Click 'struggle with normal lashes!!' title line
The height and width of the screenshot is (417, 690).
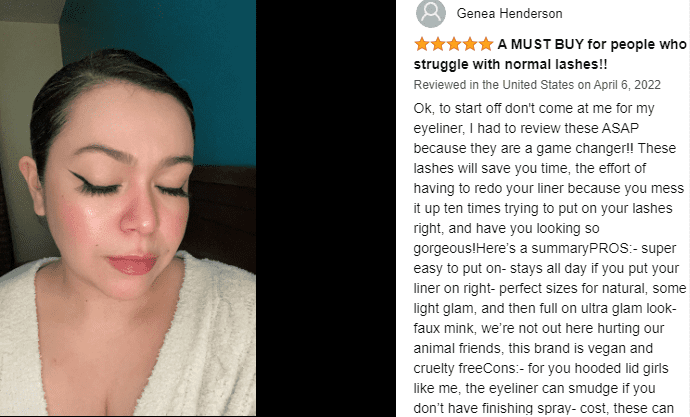click(510, 64)
